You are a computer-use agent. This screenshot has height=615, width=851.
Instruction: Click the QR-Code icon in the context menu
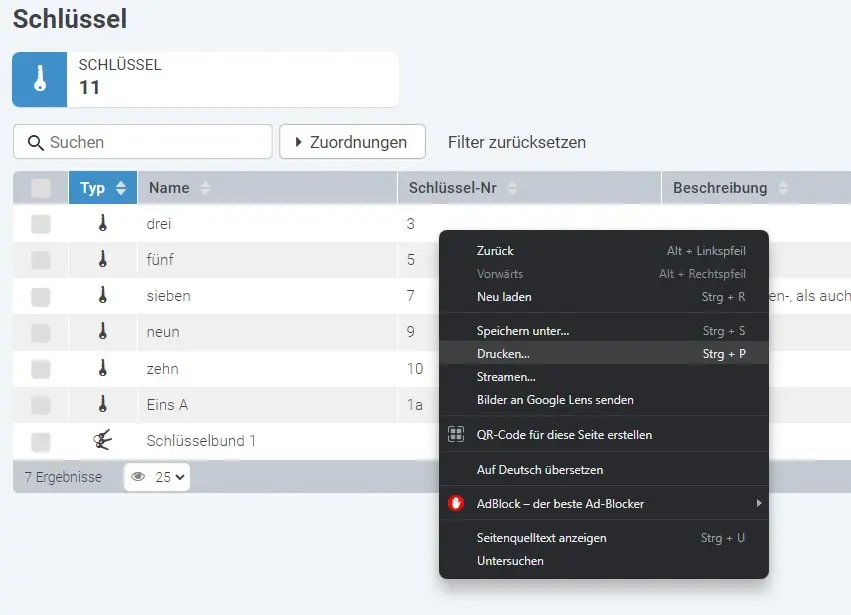coord(457,436)
